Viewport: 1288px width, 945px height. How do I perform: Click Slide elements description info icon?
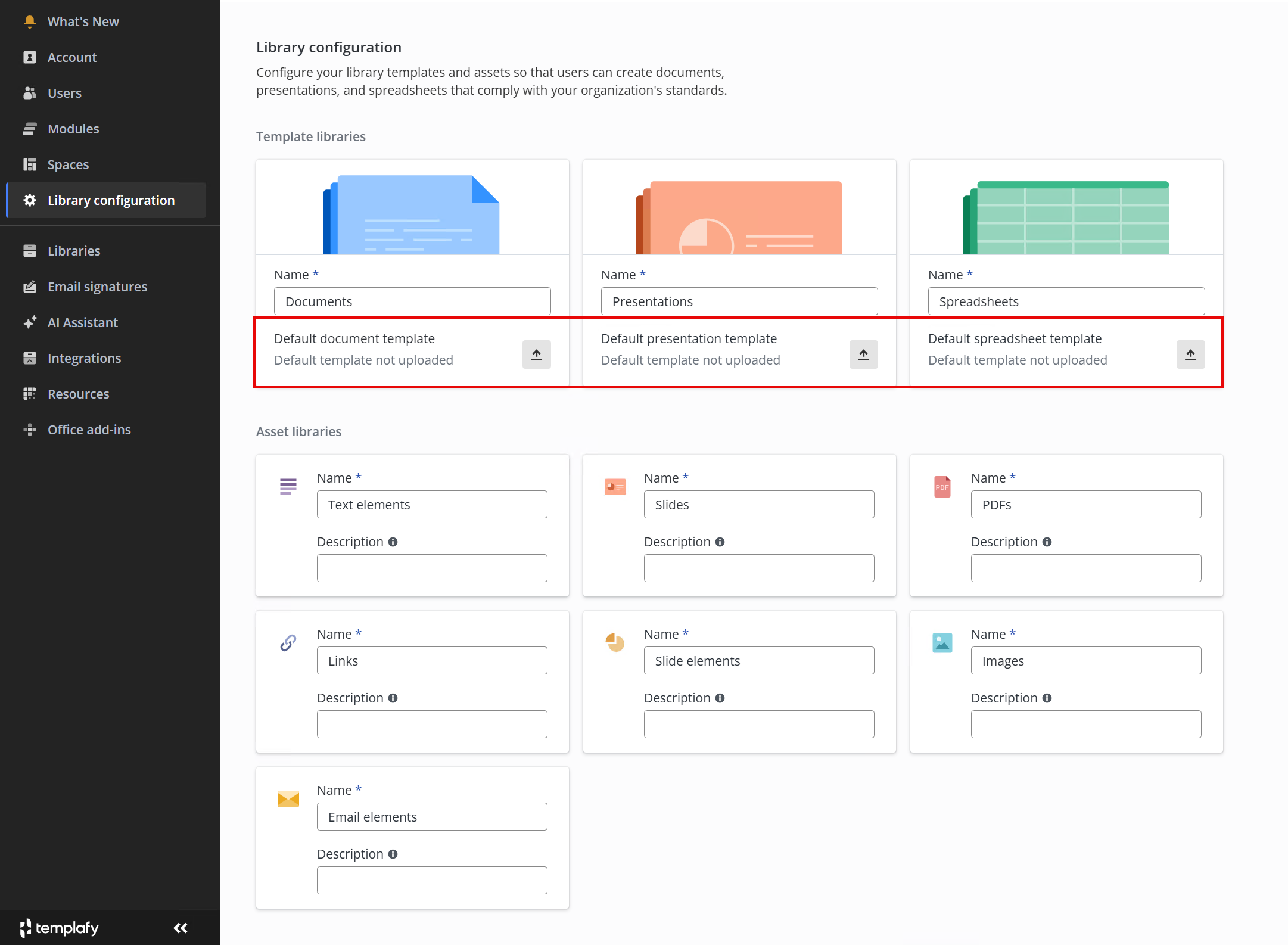720,698
